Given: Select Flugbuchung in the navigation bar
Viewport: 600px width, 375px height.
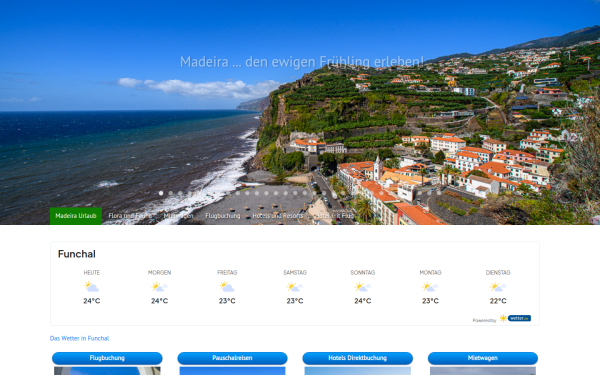Looking at the screenshot, I should click(x=223, y=216).
